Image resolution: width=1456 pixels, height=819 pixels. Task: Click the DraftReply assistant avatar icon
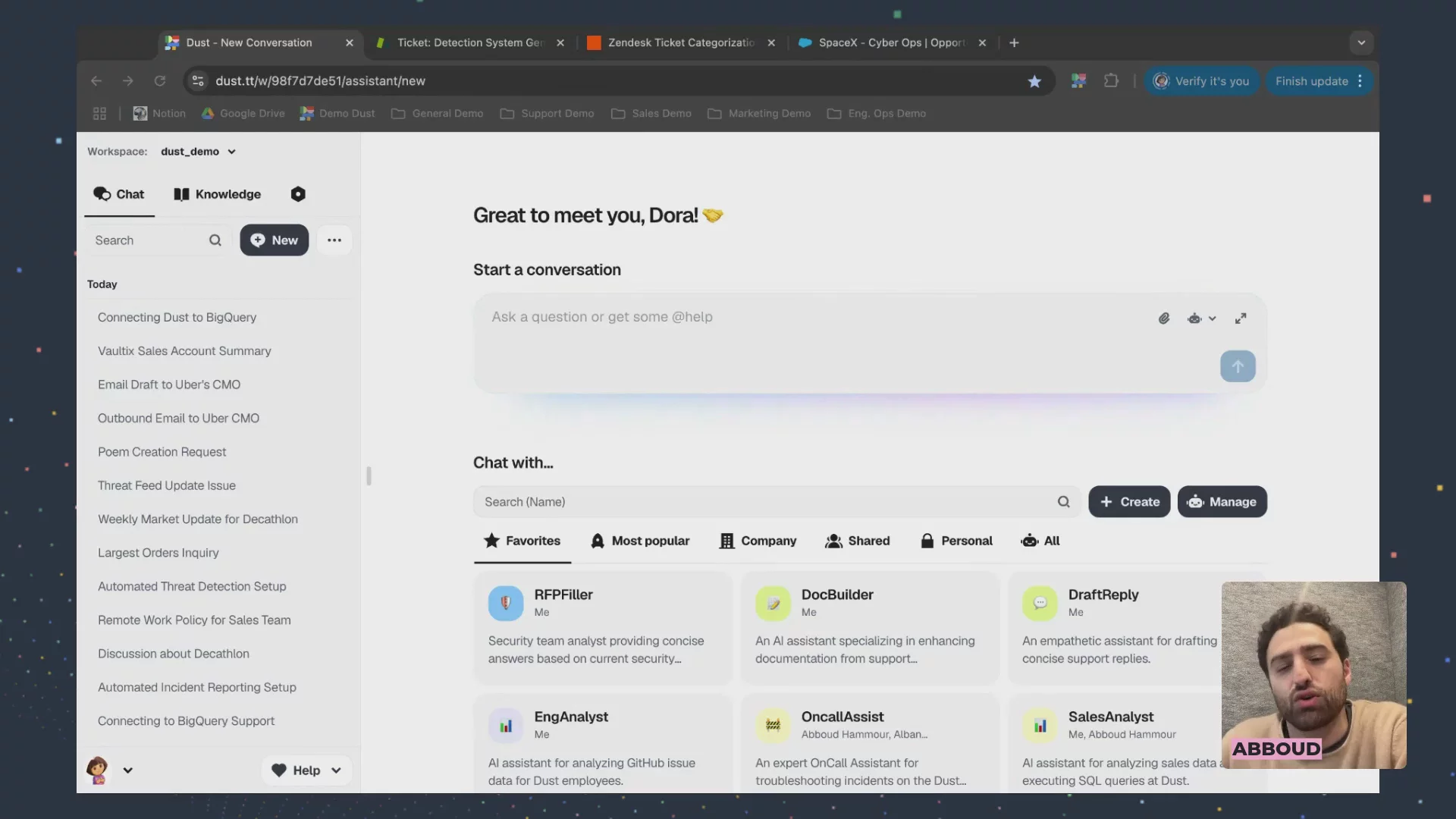1040,604
